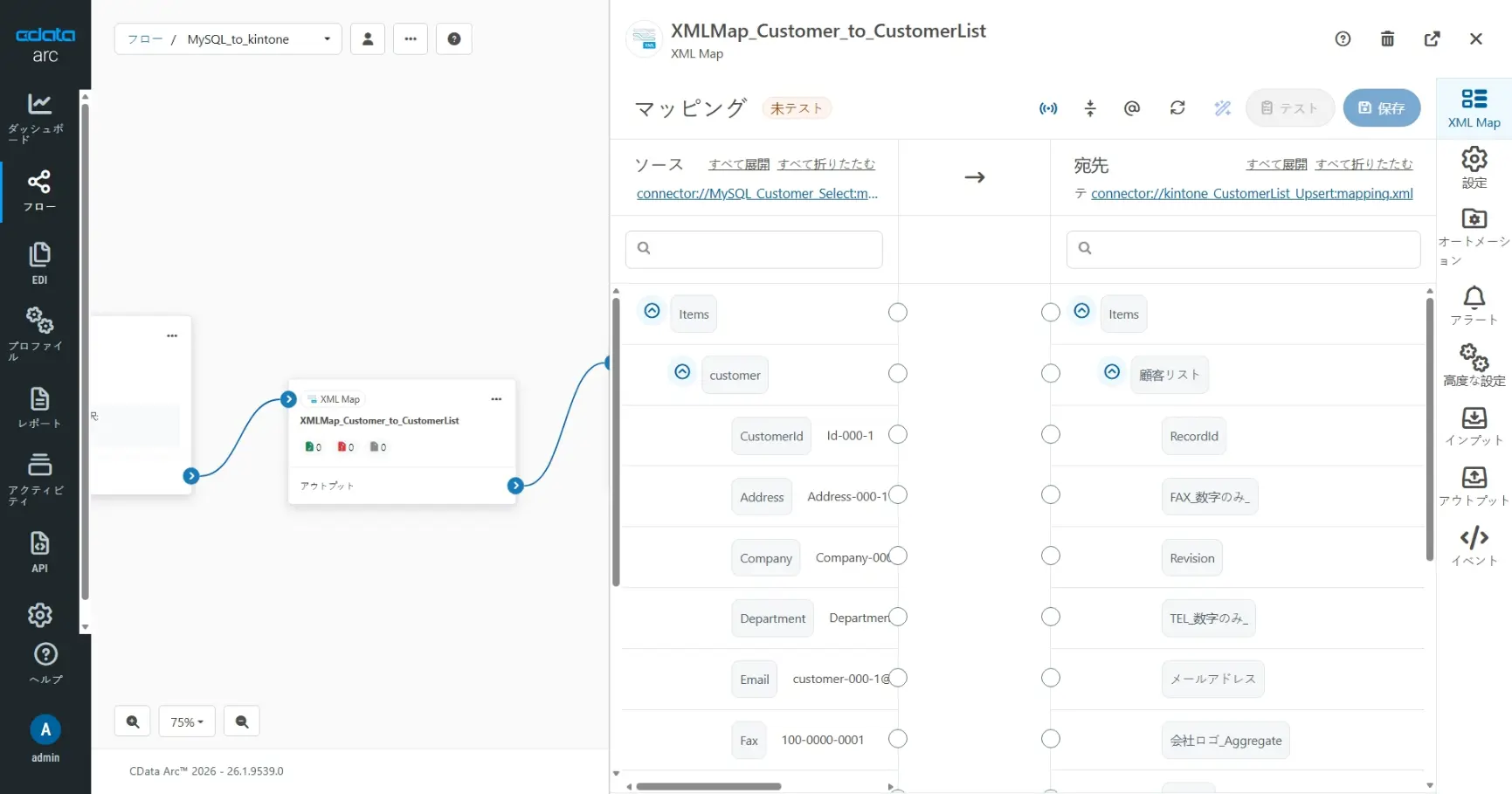Click the live signal icon in mapping toolbar
Image resolution: width=1512 pixels, height=794 pixels.
(x=1048, y=108)
